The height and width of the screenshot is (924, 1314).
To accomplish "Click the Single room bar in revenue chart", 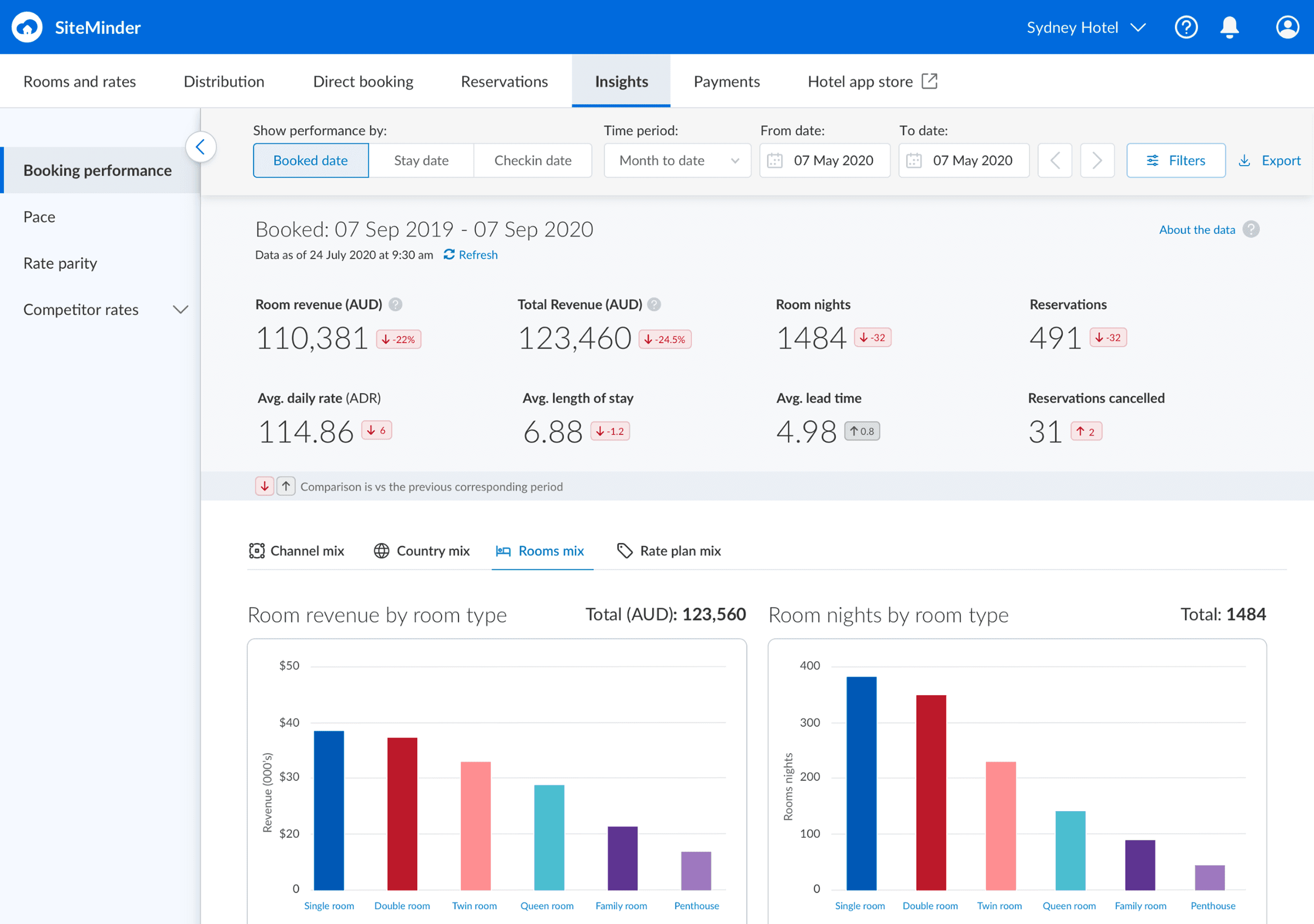I will (x=328, y=810).
